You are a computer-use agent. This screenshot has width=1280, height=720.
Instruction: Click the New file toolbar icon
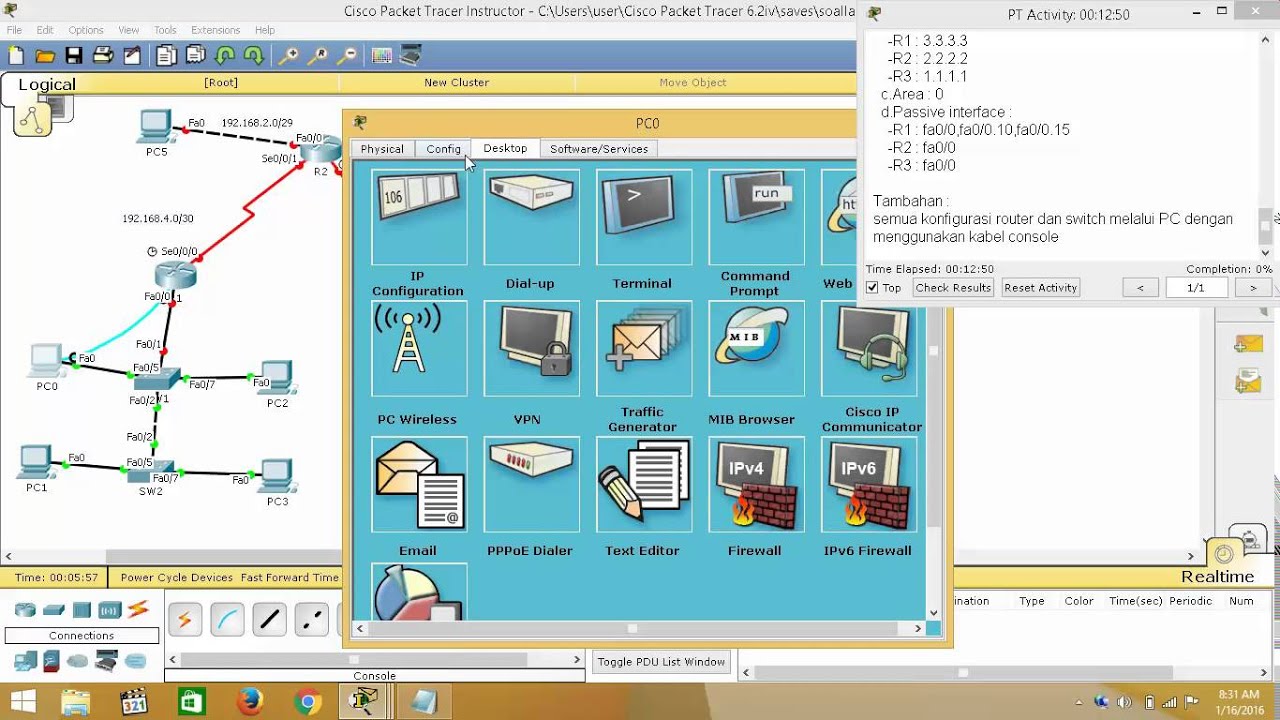click(16, 56)
